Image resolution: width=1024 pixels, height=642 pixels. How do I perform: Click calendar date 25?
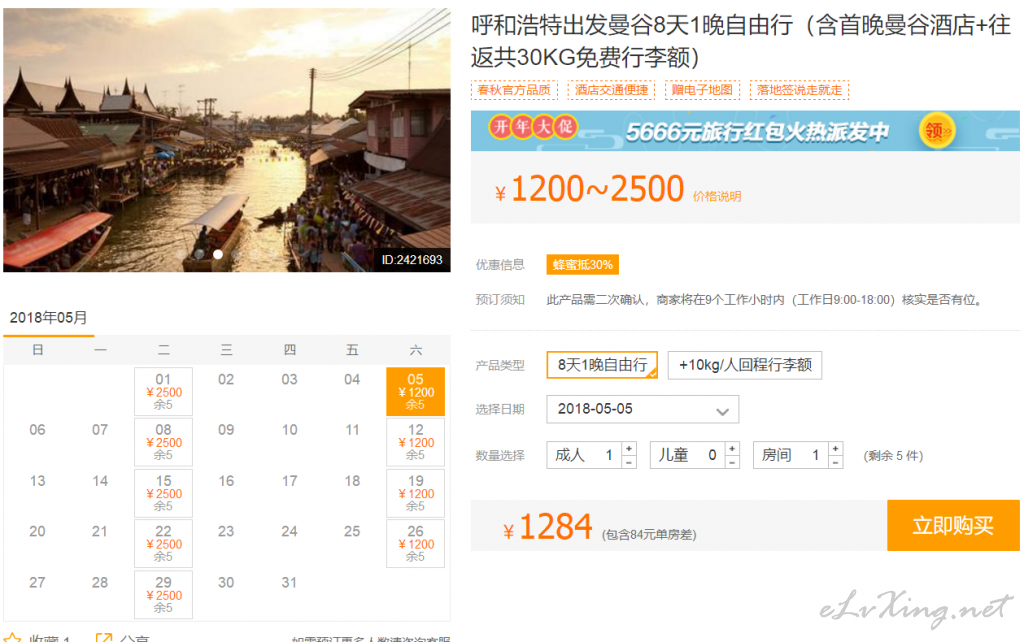point(352,532)
